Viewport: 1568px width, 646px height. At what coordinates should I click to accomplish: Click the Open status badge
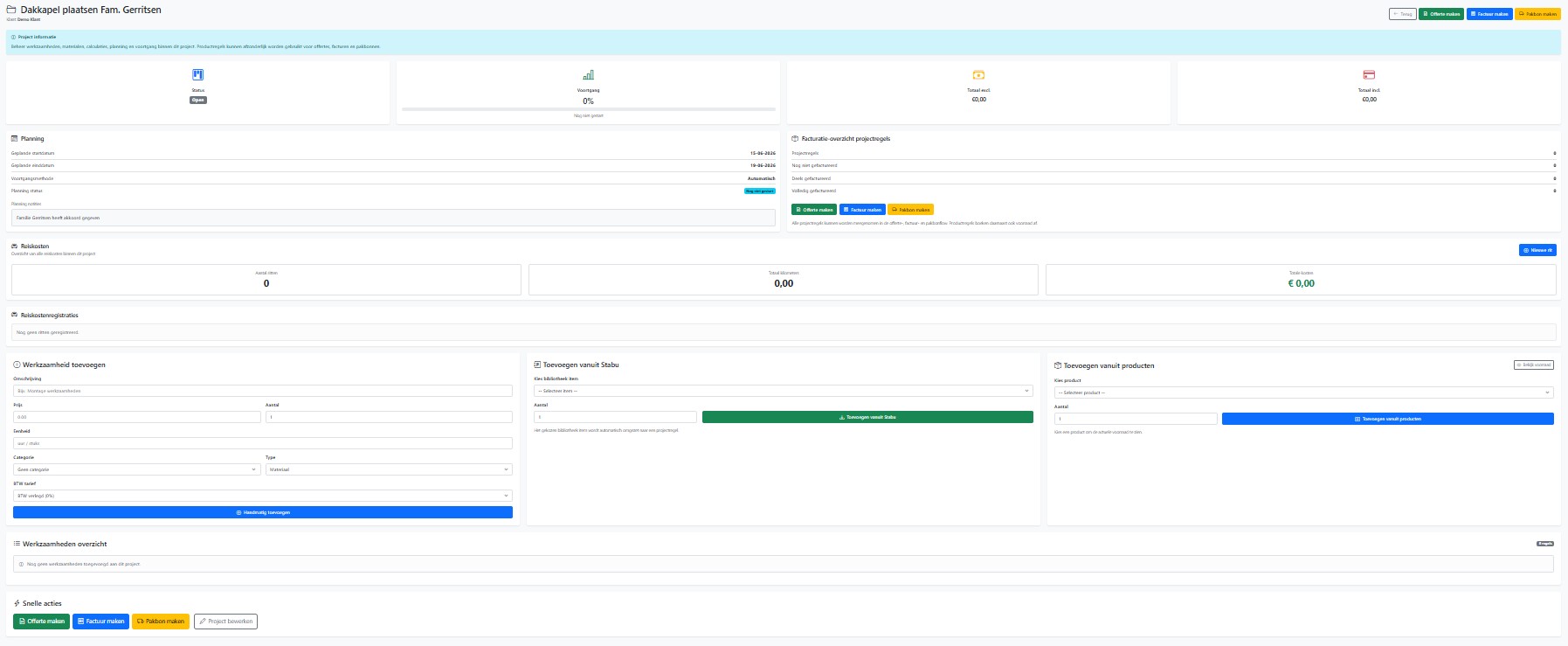[198, 100]
